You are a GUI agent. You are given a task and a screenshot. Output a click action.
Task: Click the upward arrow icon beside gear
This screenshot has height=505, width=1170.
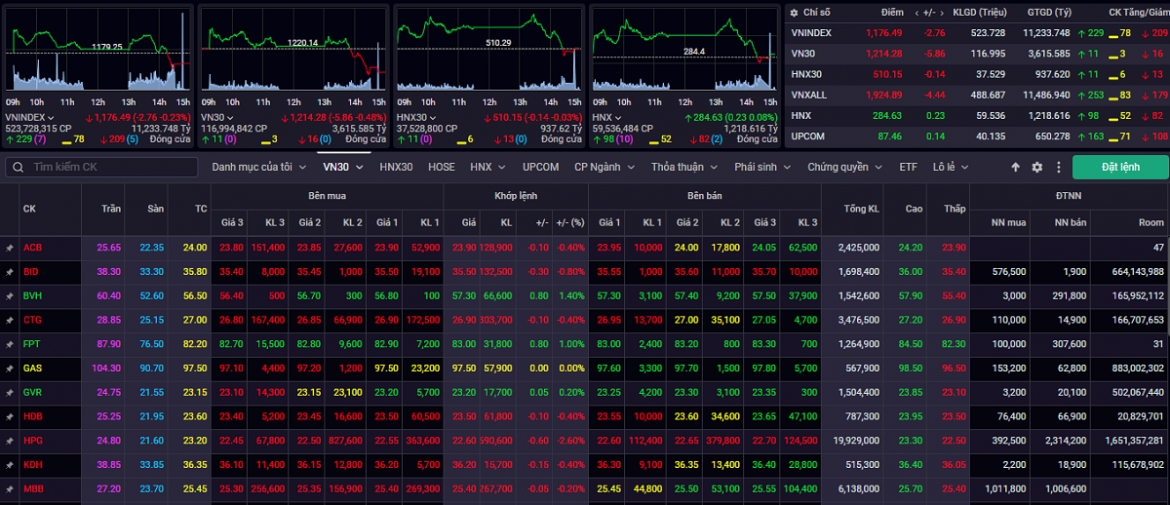point(1015,167)
